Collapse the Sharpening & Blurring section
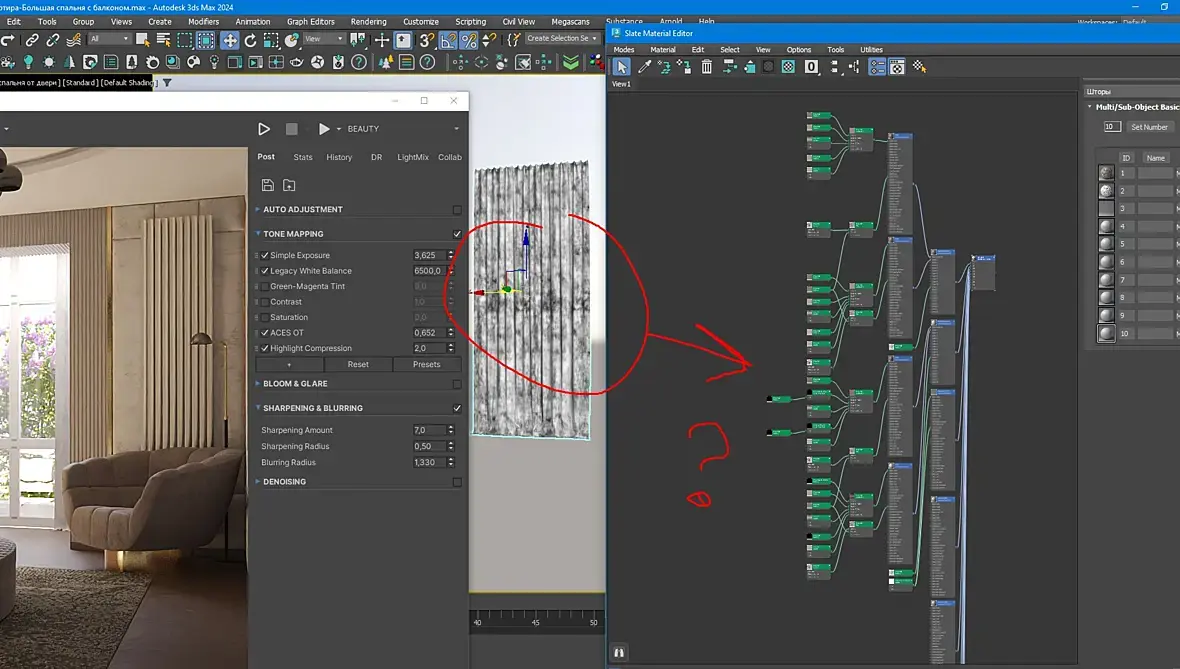Screen dimensions: 1180x669 click(x=257, y=408)
